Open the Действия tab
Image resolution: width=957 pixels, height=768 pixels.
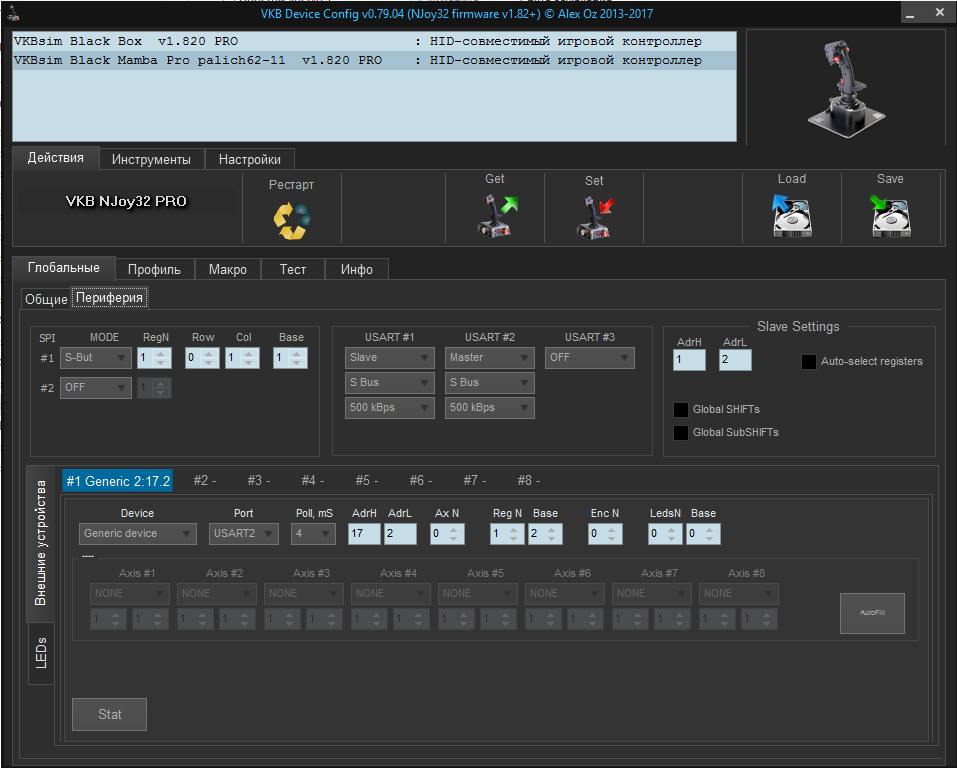click(56, 158)
